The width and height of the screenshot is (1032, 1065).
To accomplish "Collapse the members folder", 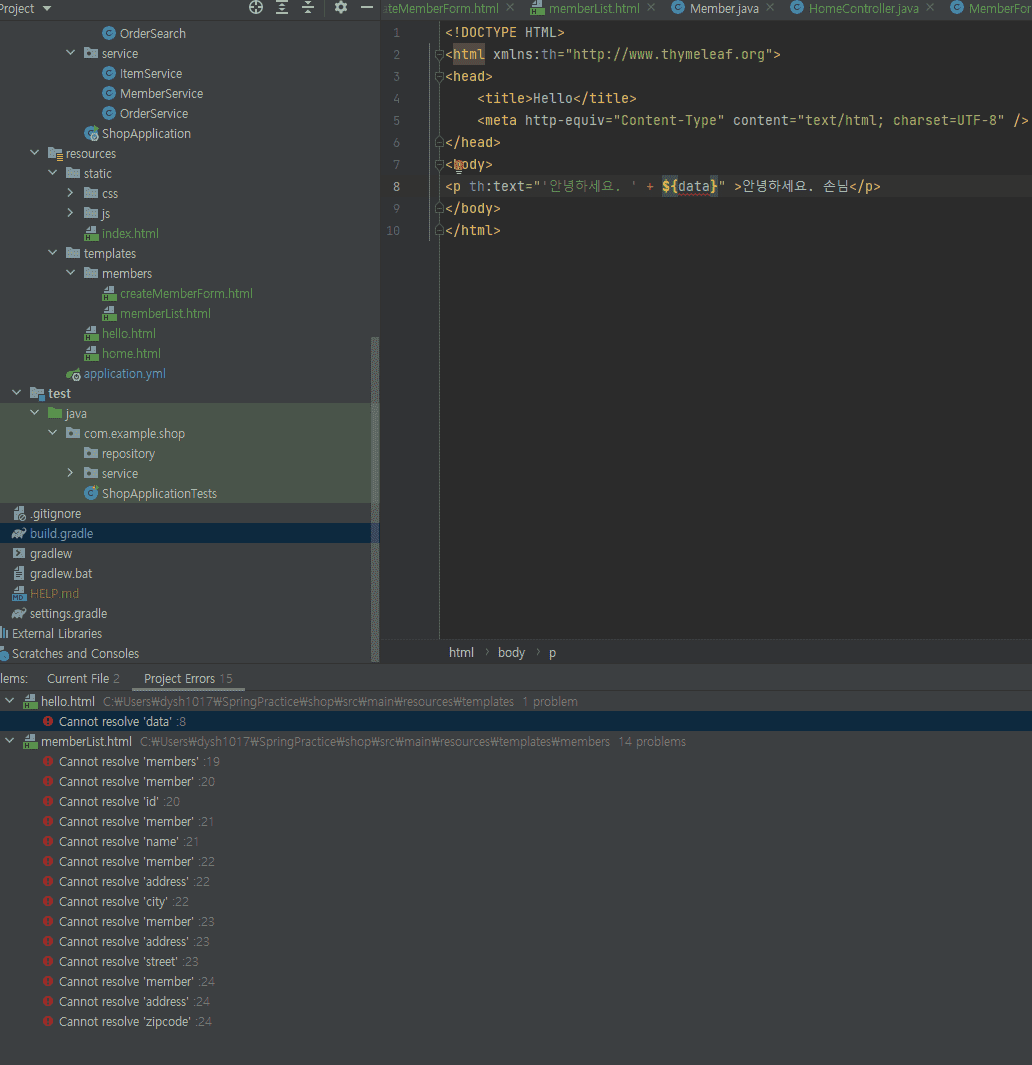I will tap(71, 272).
